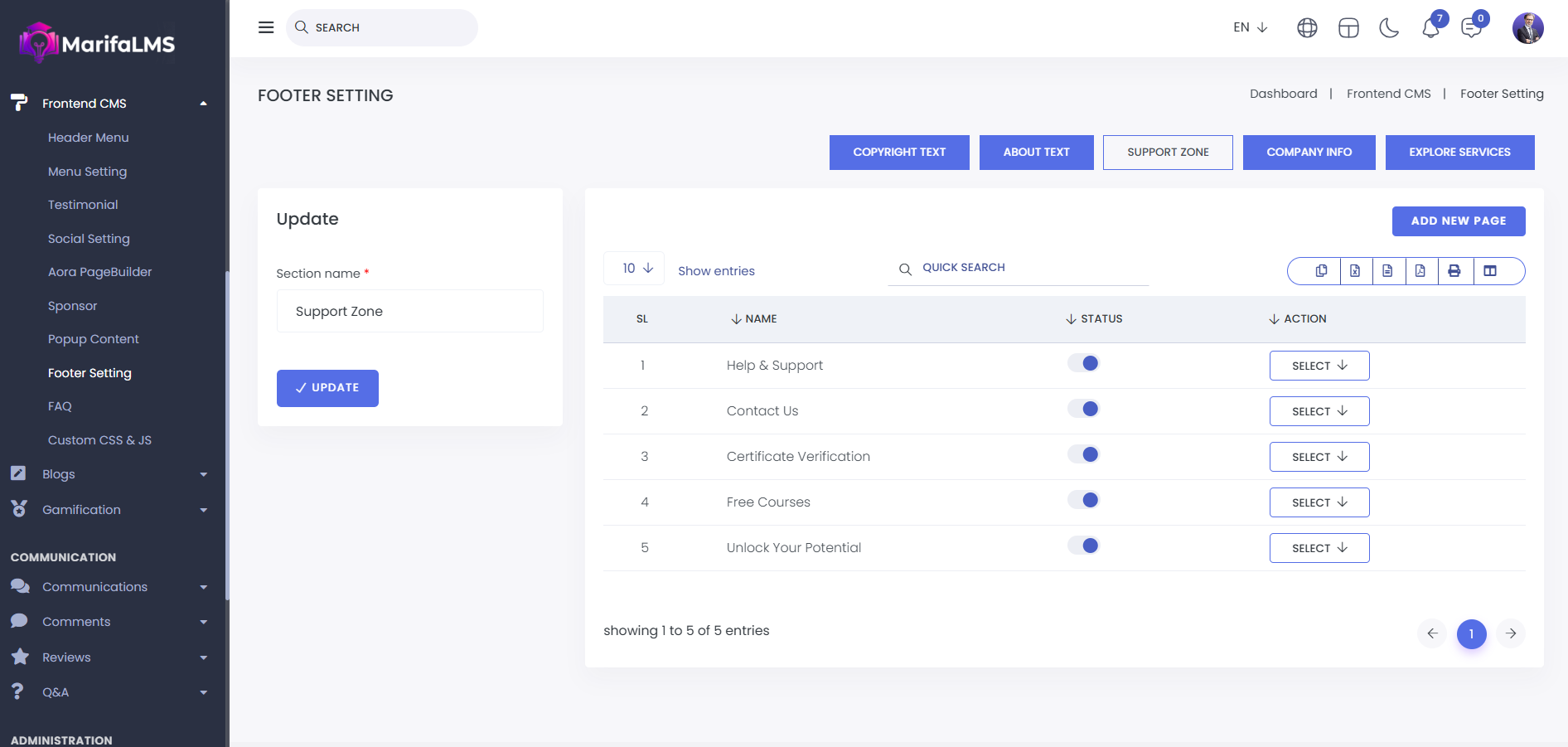
Task: Switch to Company Info tab
Action: point(1309,153)
